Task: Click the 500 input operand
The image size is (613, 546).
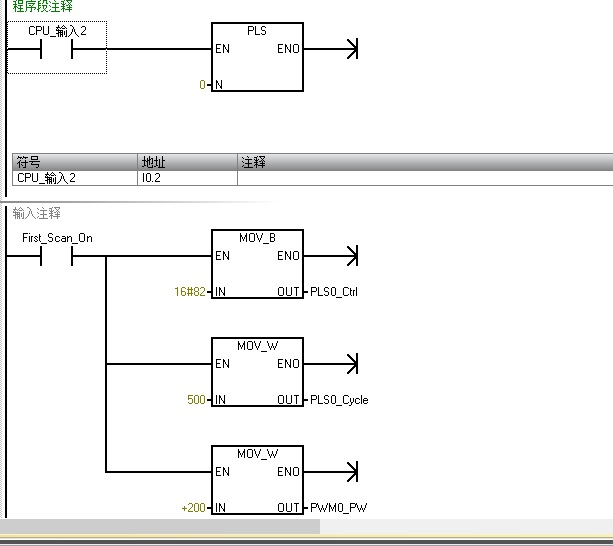Action: [x=196, y=400]
